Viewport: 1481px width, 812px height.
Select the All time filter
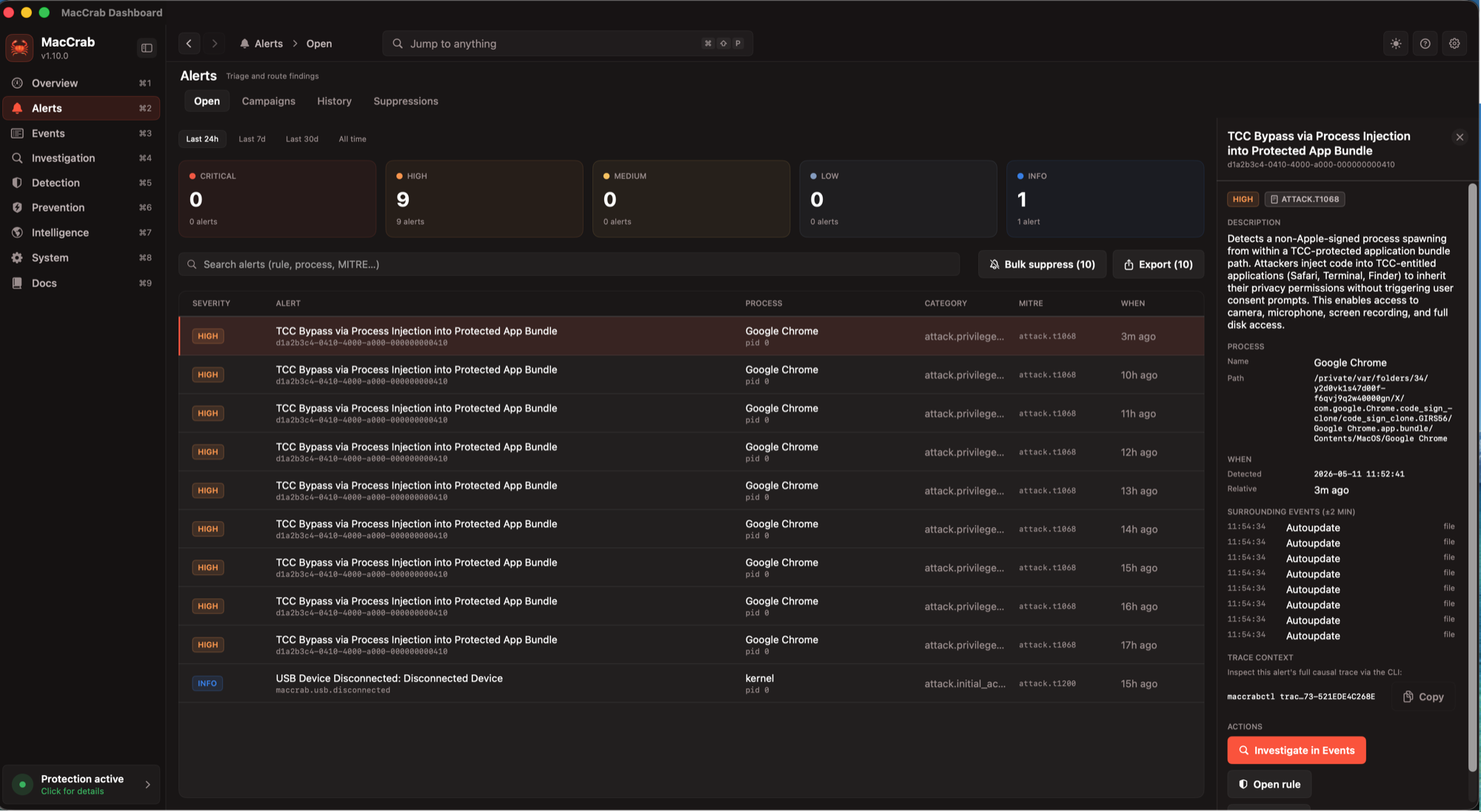352,139
